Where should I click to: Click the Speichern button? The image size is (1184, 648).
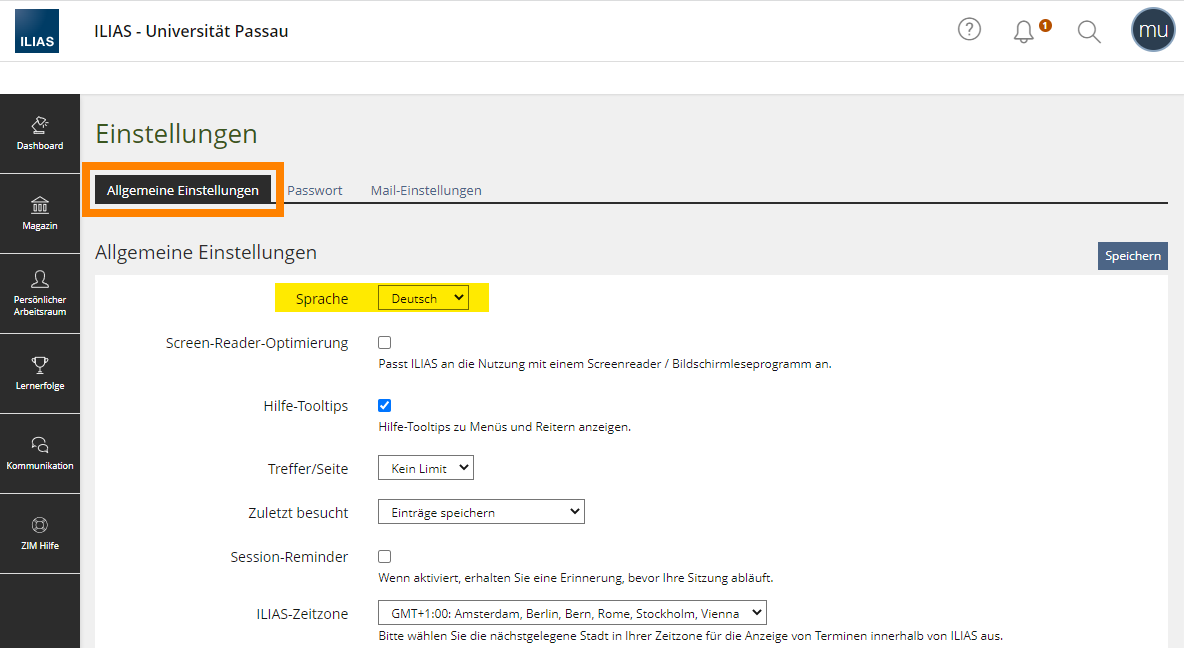(x=1133, y=256)
